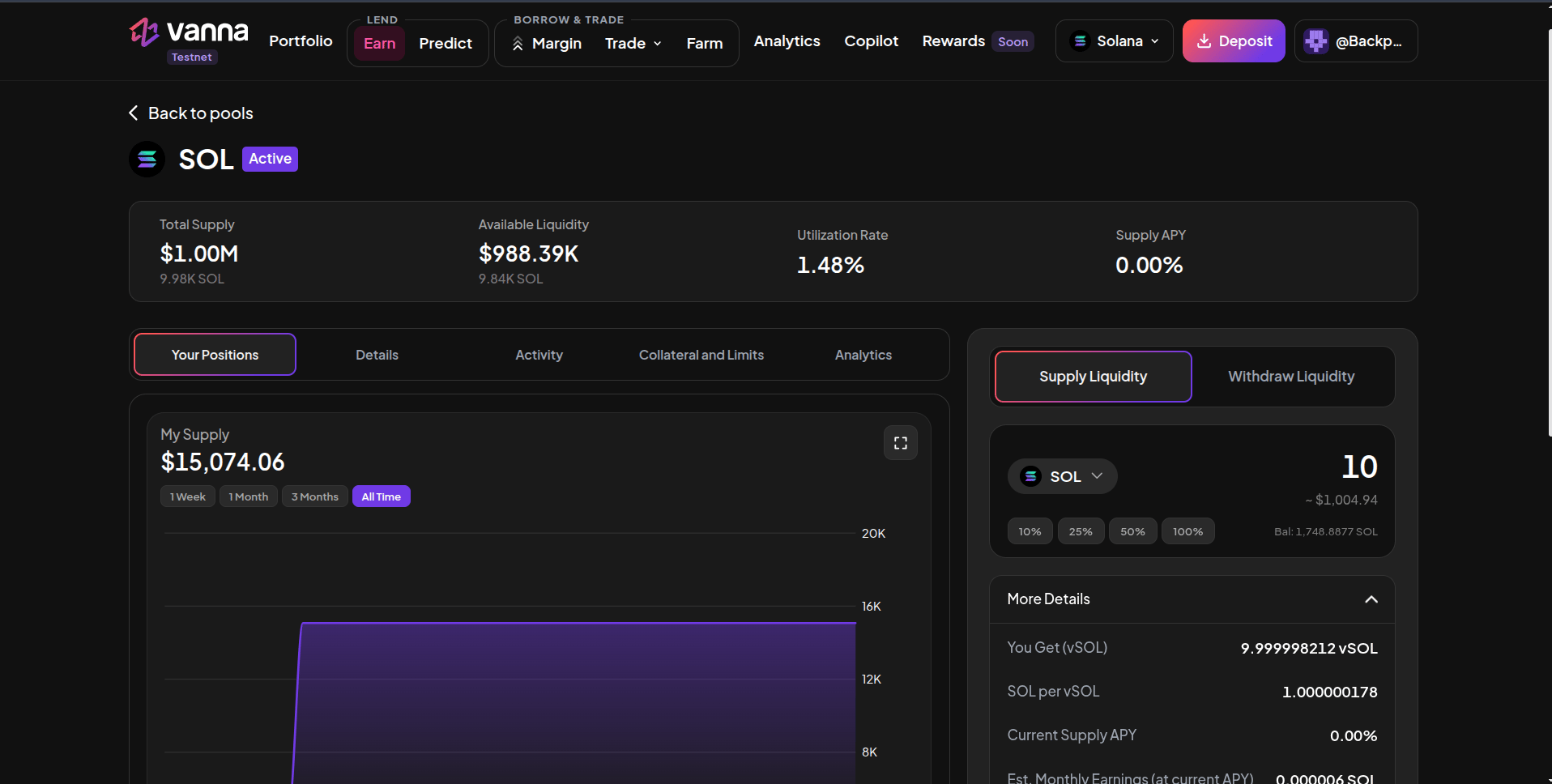Open the SOL token selector dropdown
Image resolution: width=1552 pixels, height=784 pixels.
tap(1063, 476)
